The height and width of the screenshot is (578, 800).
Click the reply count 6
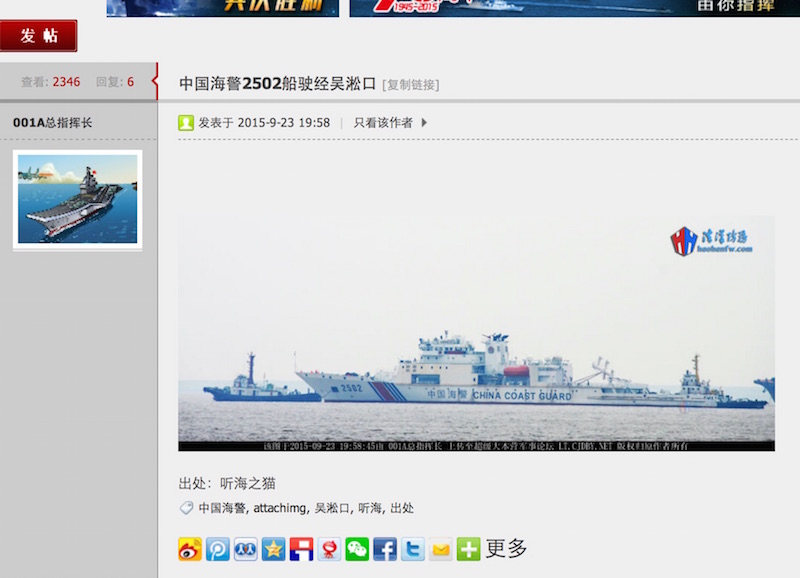pyautogui.click(x=131, y=82)
